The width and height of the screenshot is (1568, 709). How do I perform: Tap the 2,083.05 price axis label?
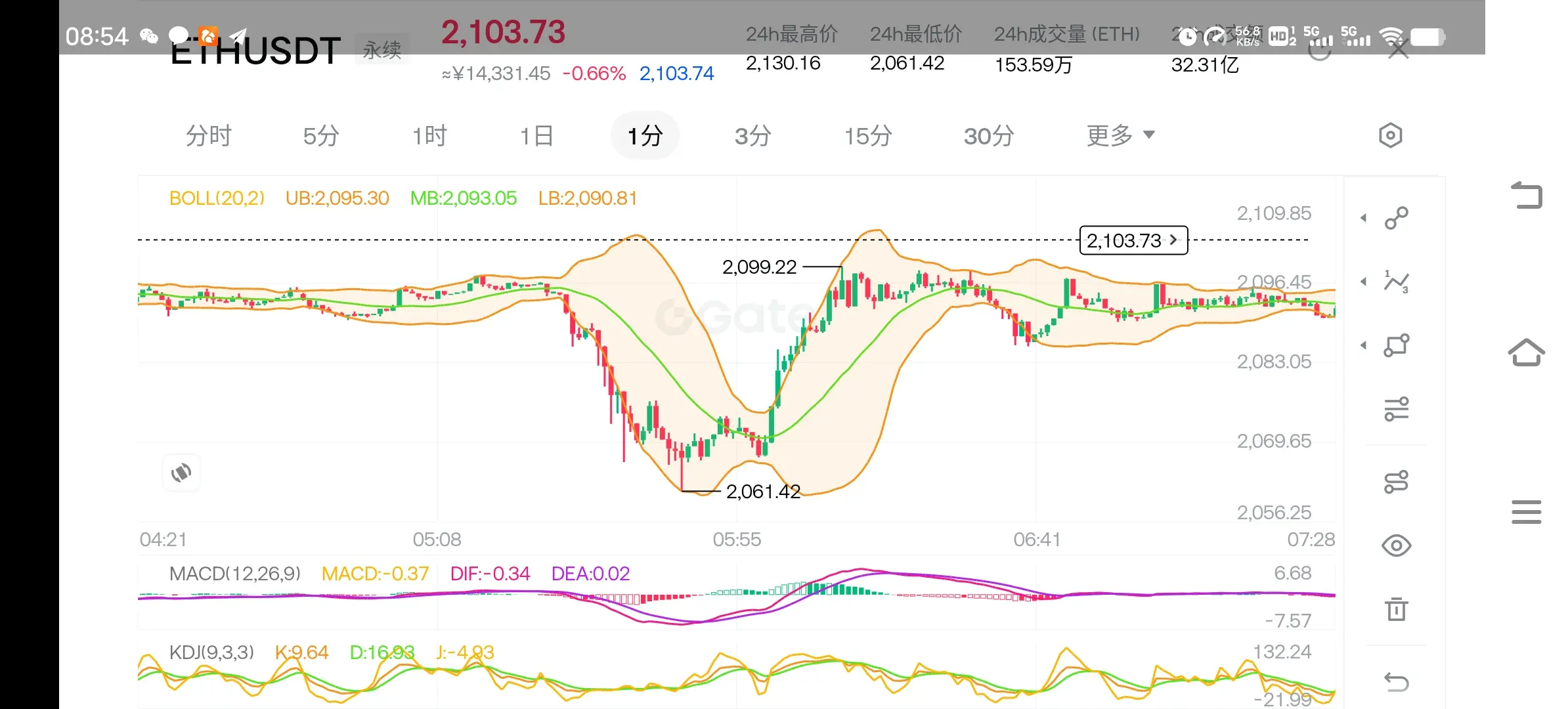click(x=1274, y=362)
